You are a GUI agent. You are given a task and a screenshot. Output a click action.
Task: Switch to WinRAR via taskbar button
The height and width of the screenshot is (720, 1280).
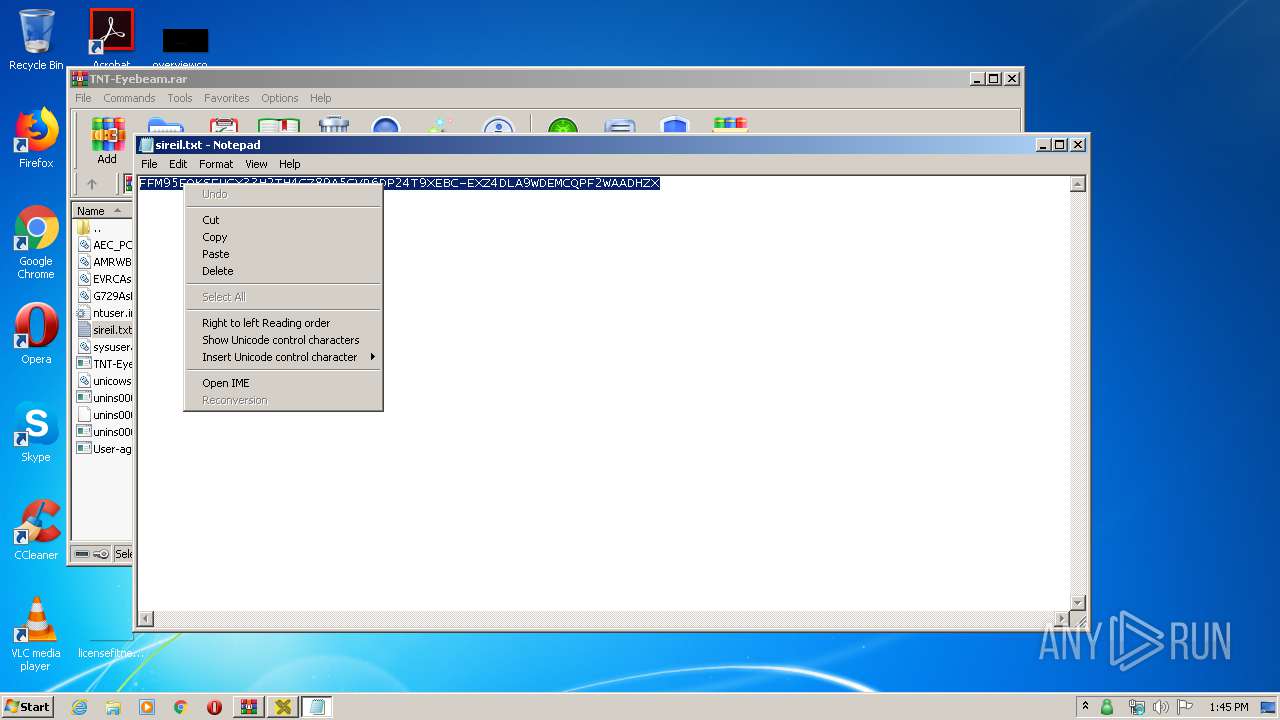248,707
